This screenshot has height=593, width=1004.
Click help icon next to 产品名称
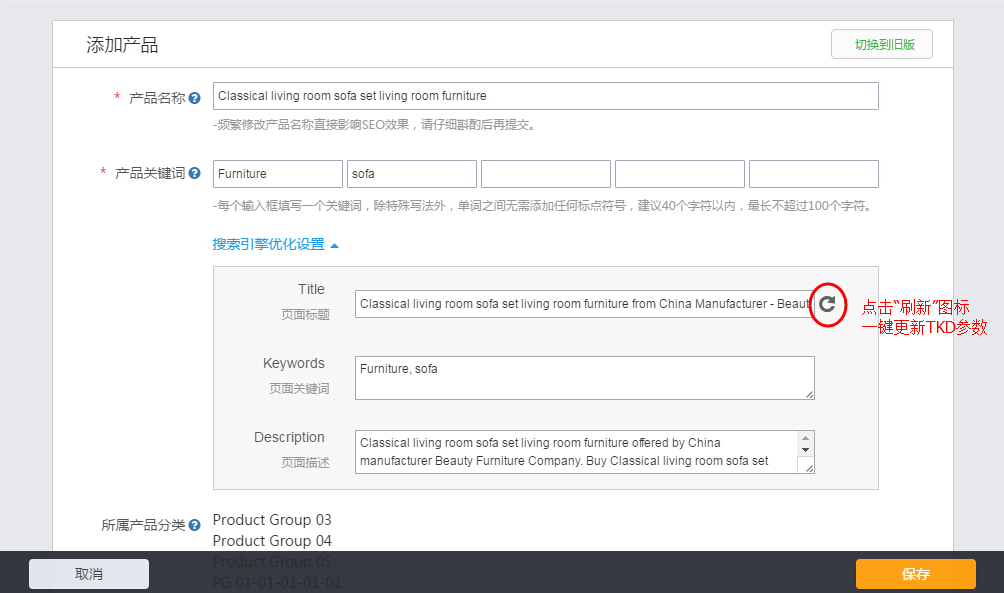click(x=195, y=98)
